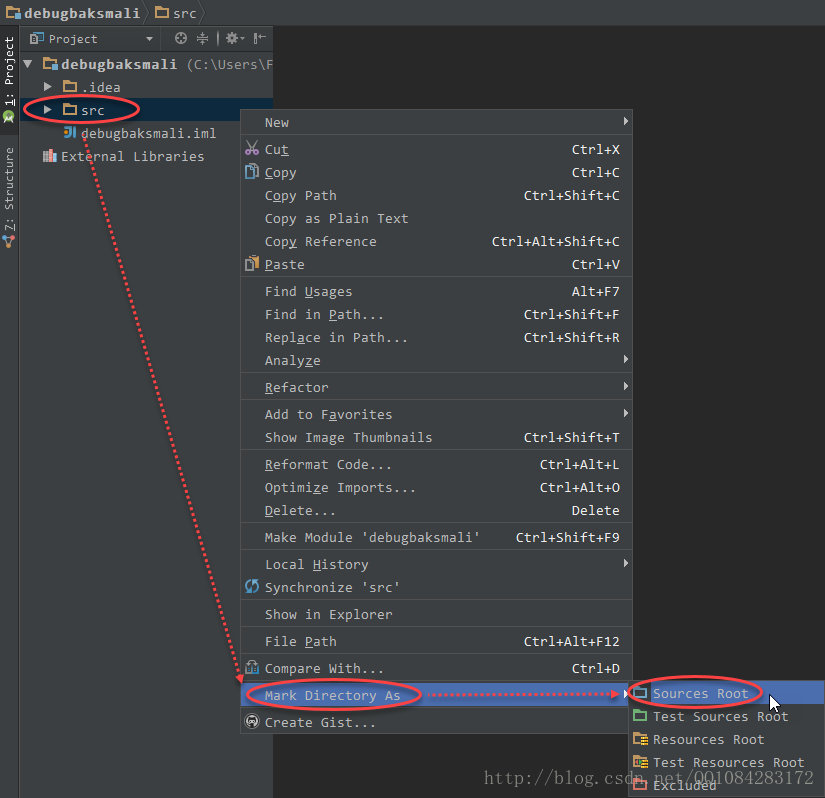The height and width of the screenshot is (798, 825).
Task: Select Mark Directory As menu entry
Action: [x=436, y=695]
